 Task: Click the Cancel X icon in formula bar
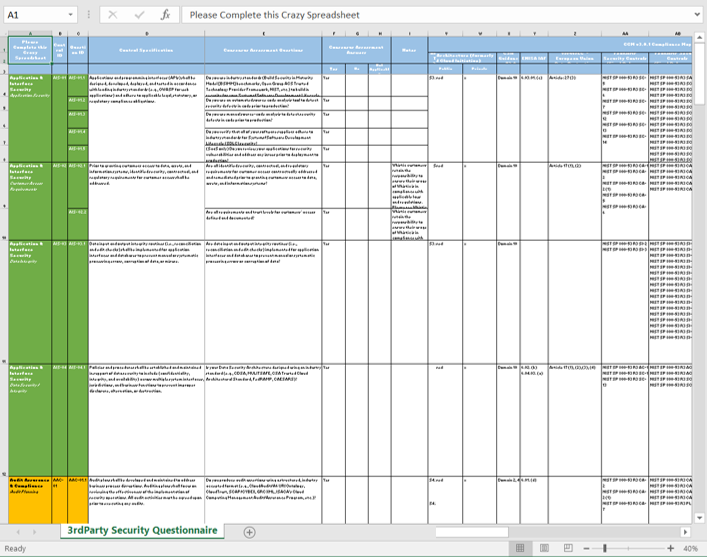(x=113, y=15)
